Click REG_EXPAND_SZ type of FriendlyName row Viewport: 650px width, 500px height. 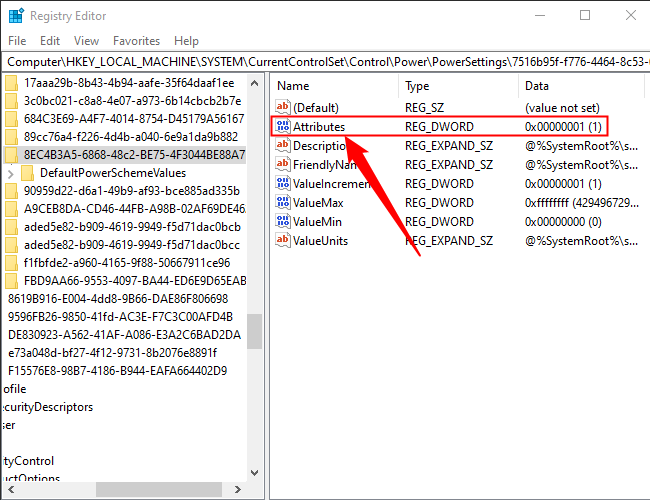click(449, 164)
